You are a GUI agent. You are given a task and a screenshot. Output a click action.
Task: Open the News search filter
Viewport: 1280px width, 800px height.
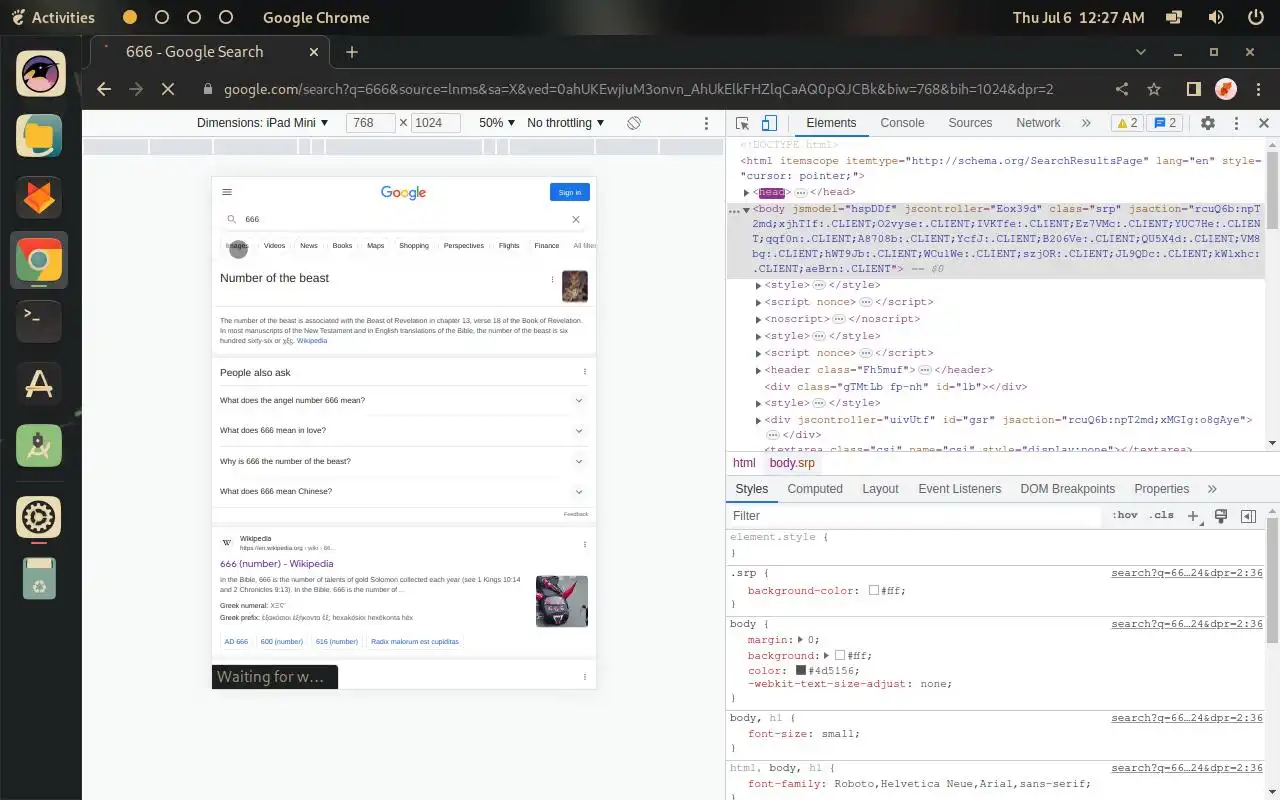click(309, 245)
